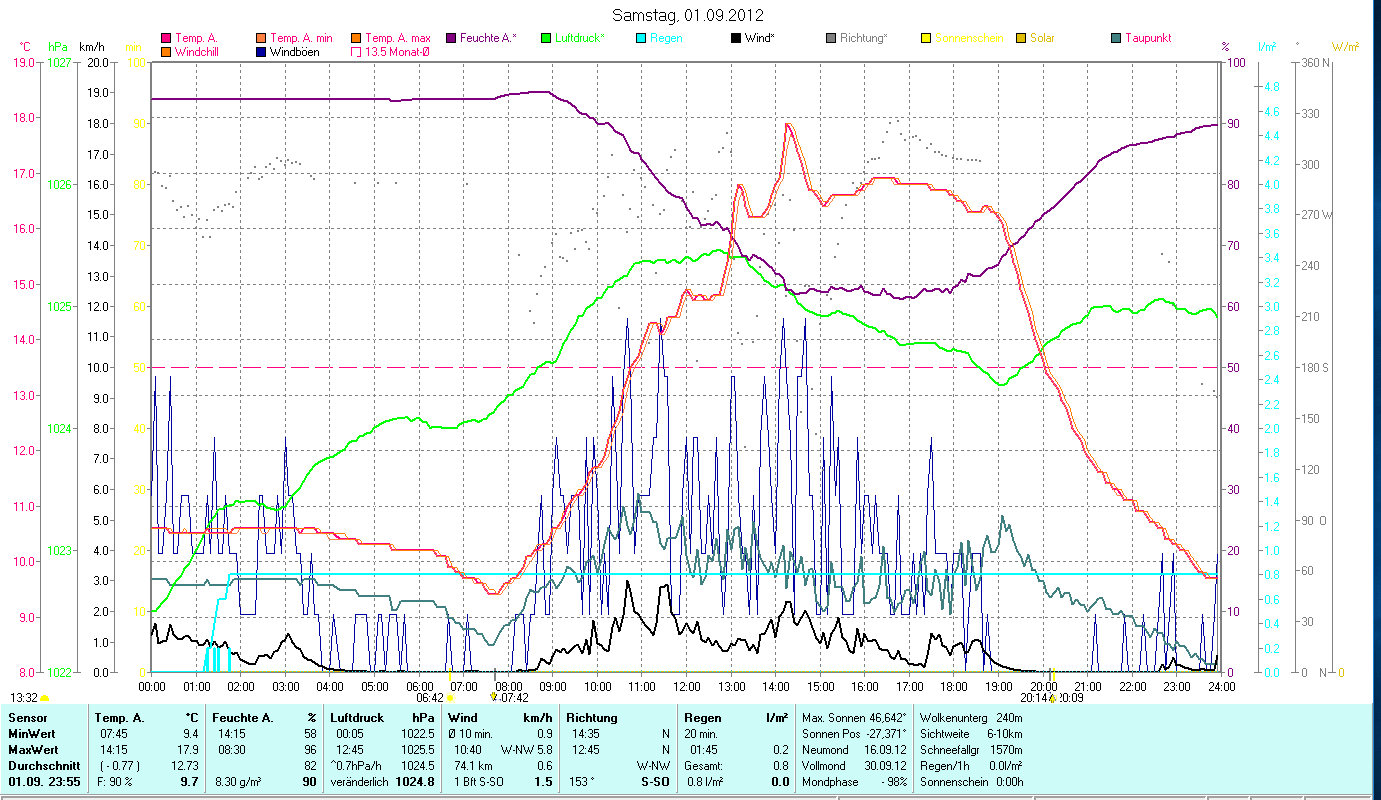The height and width of the screenshot is (800, 1381).
Task: Click the current wind direction S-SO
Action: click(656, 782)
